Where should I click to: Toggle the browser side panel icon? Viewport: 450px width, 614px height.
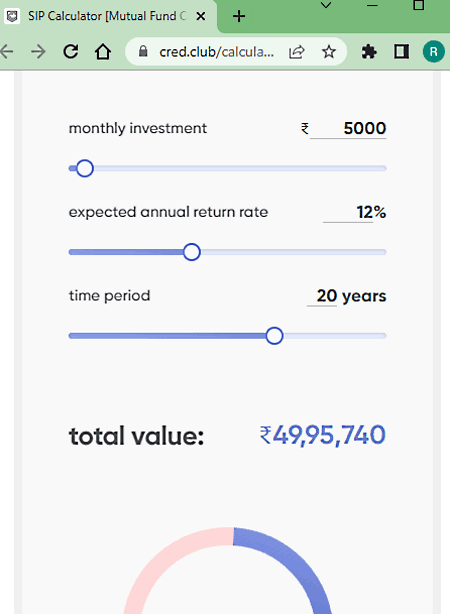point(401,51)
